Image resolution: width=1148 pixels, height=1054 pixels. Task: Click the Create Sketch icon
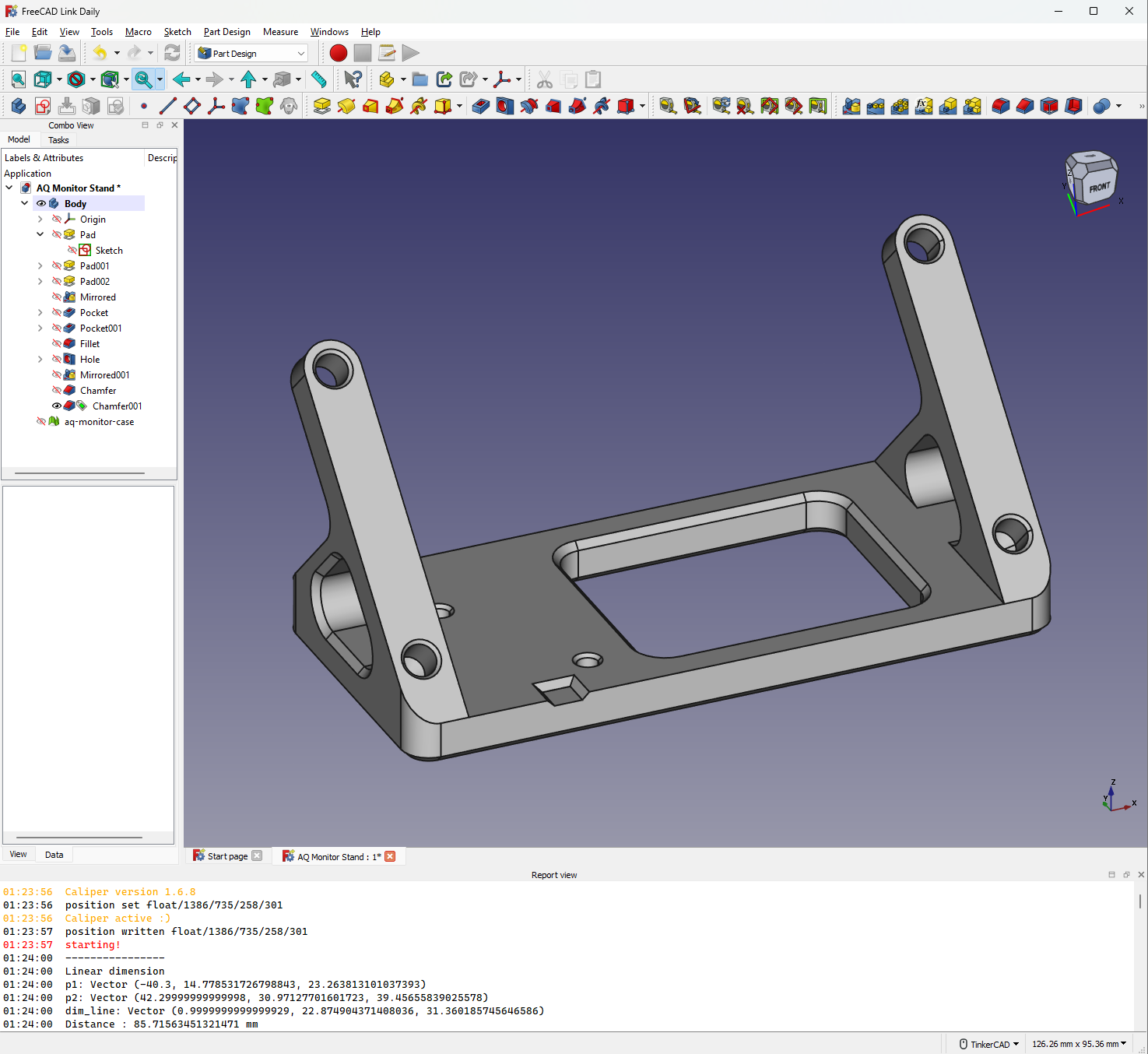(43, 106)
